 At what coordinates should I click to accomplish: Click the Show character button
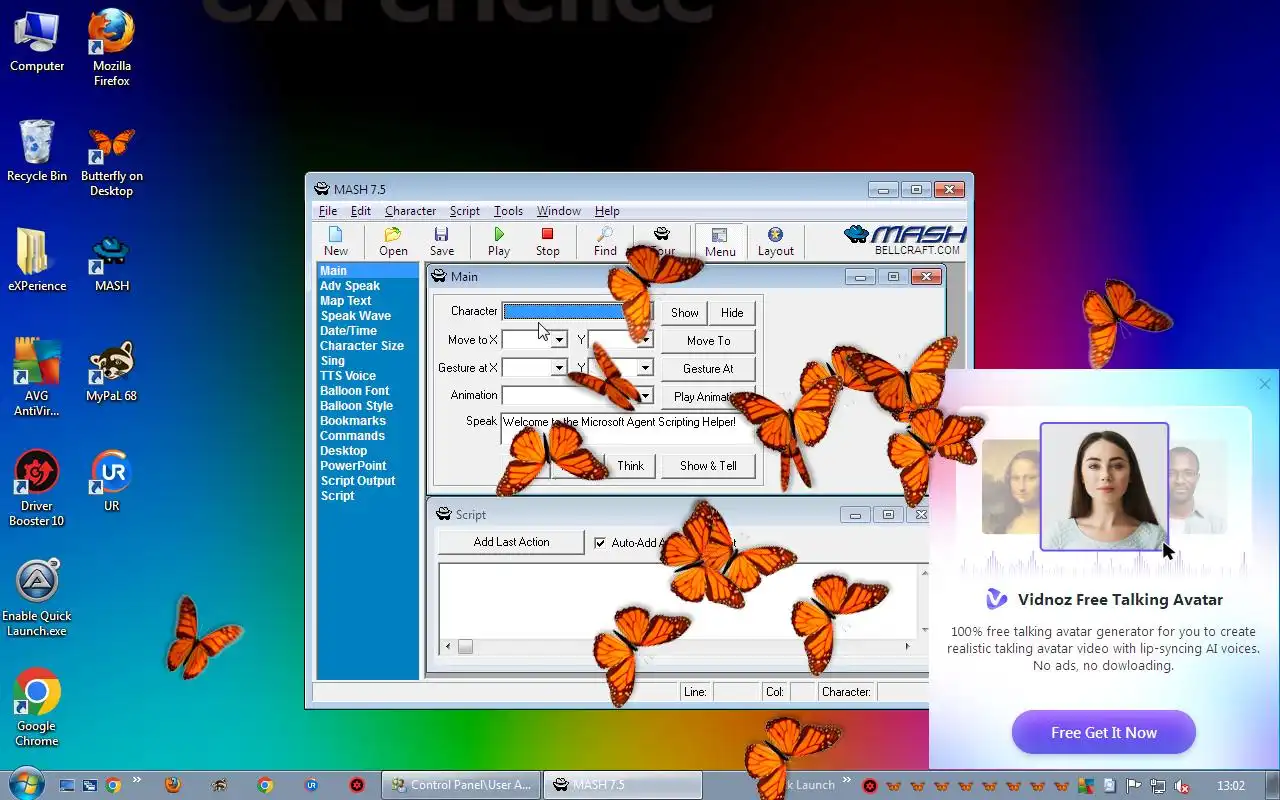tap(684, 313)
